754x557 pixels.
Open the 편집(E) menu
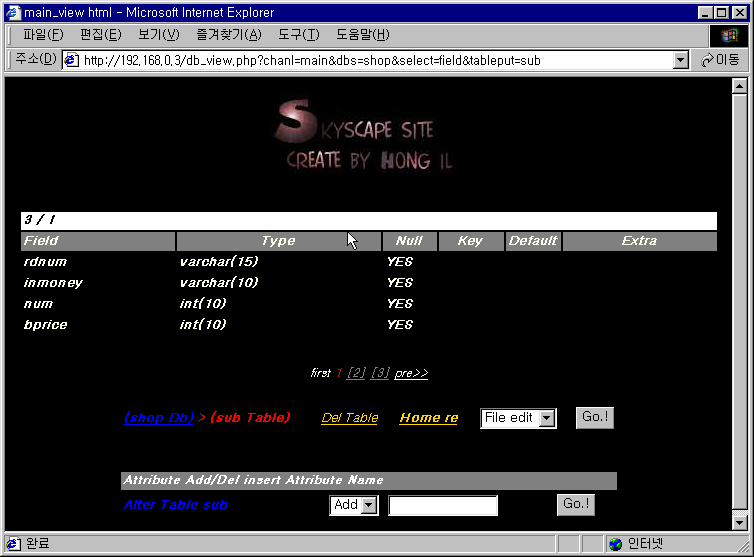101,35
